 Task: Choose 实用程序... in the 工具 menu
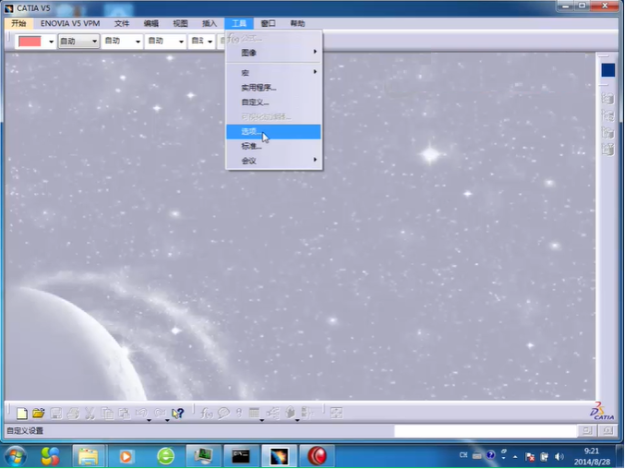[273, 88]
